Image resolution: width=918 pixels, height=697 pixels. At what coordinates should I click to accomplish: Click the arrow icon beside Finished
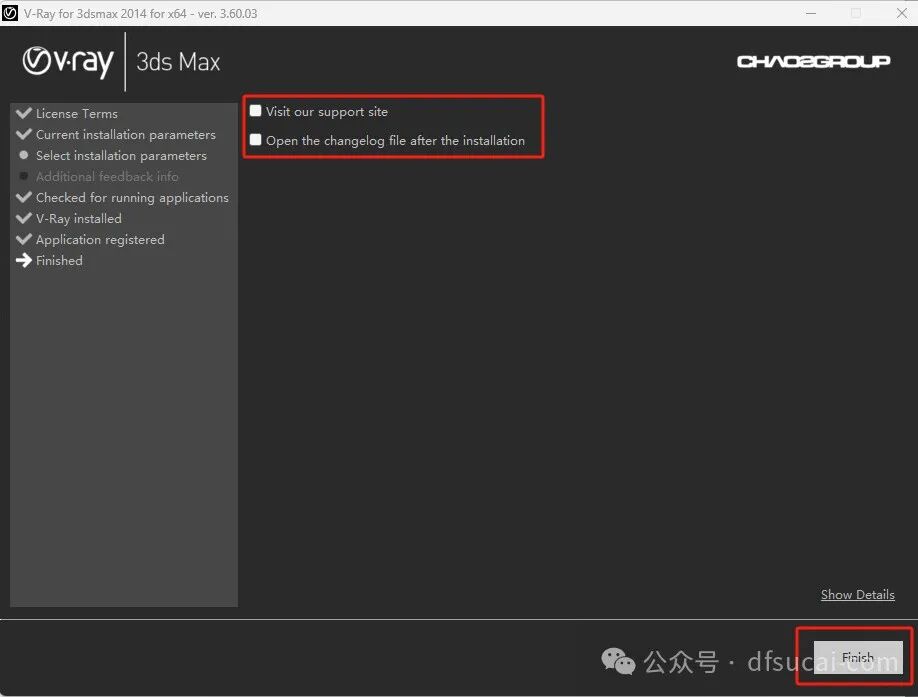click(24, 260)
